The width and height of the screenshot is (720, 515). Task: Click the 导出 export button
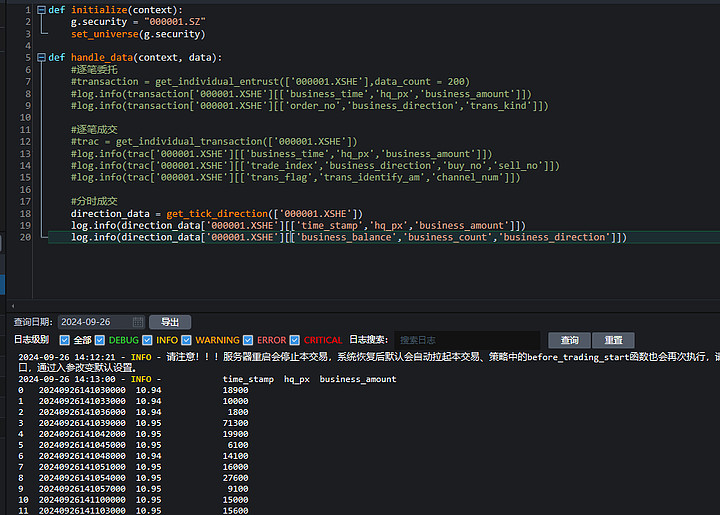pos(169,322)
